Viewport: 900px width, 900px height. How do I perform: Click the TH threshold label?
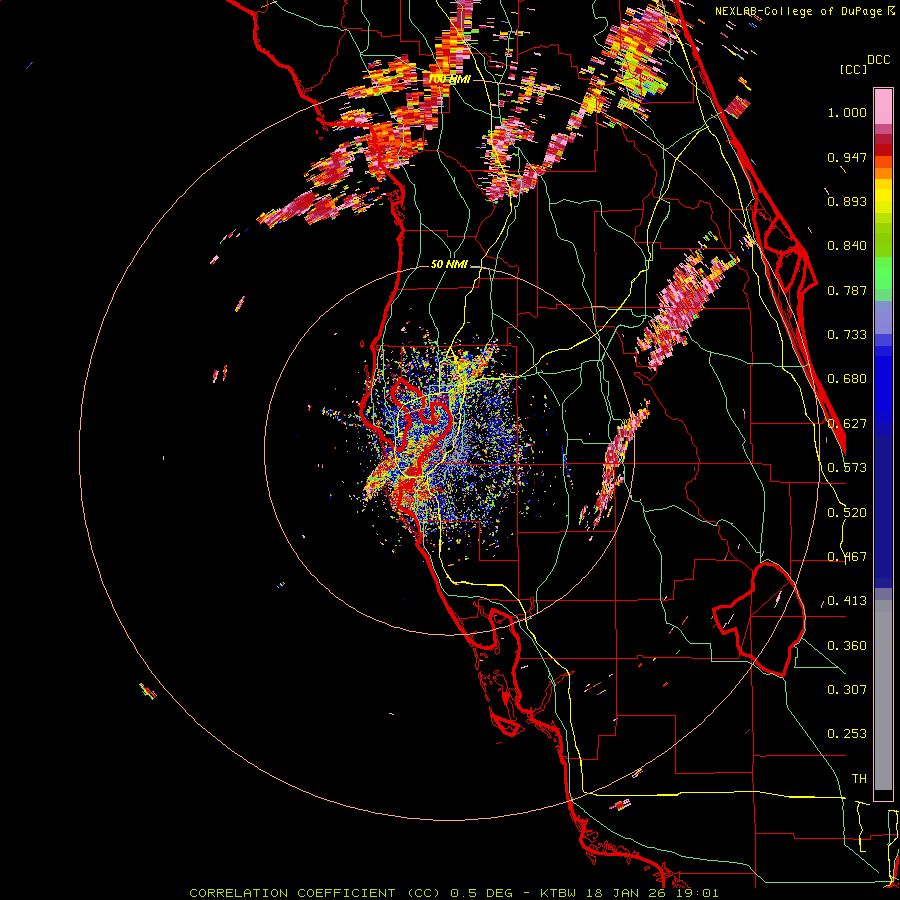point(859,779)
